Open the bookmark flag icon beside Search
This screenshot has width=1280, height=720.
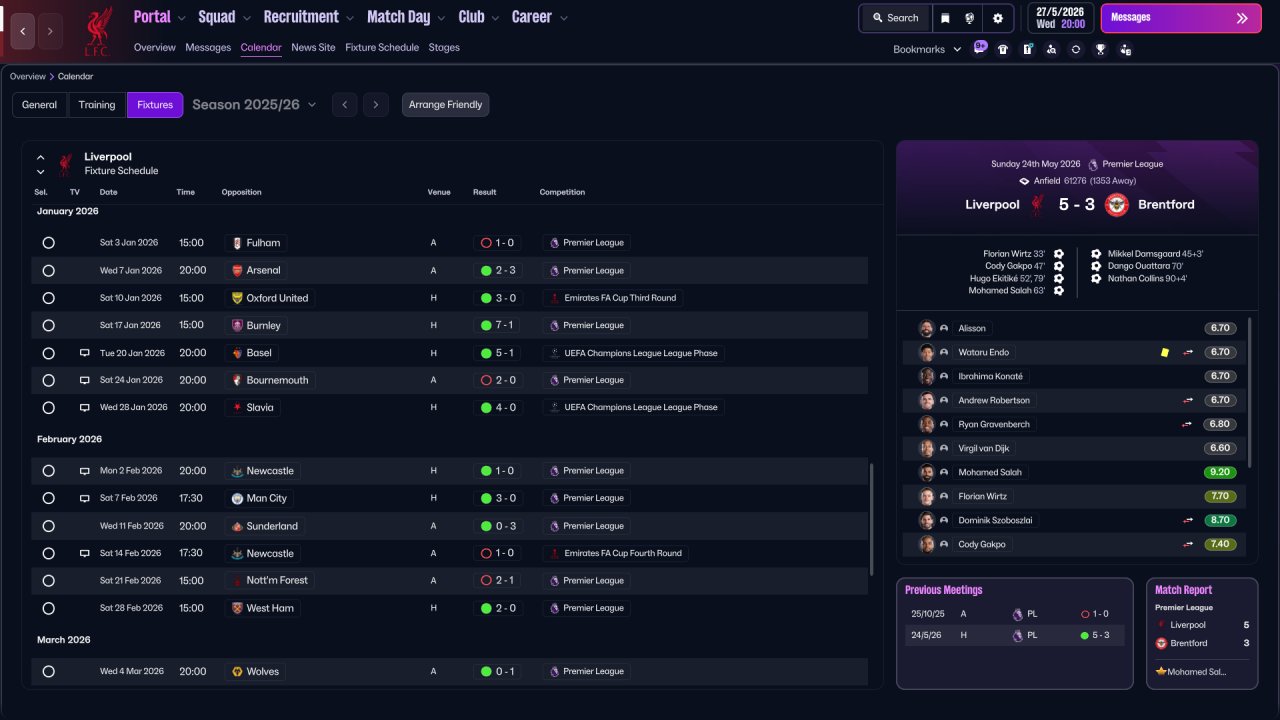click(x=945, y=18)
